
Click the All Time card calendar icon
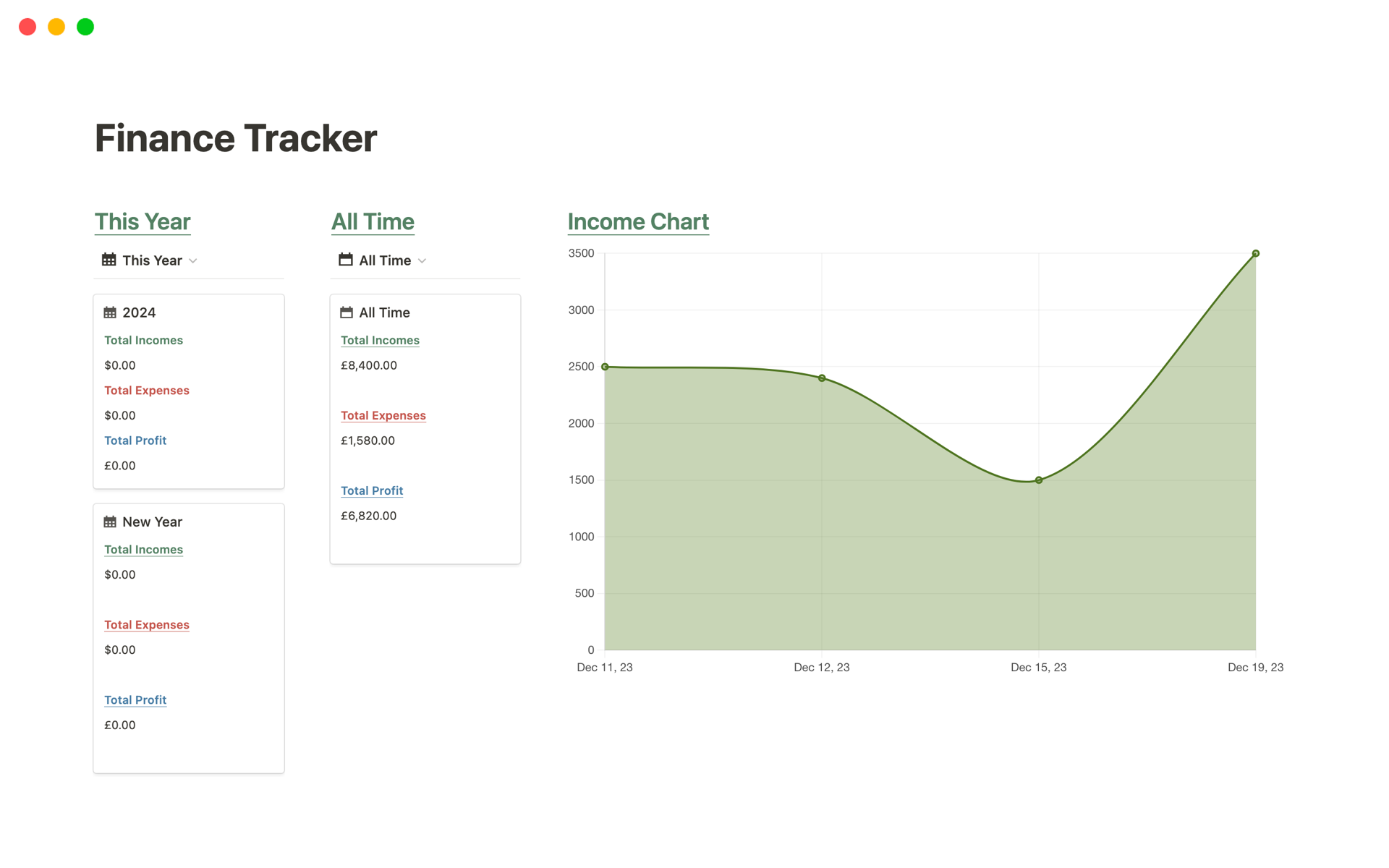[x=347, y=312]
